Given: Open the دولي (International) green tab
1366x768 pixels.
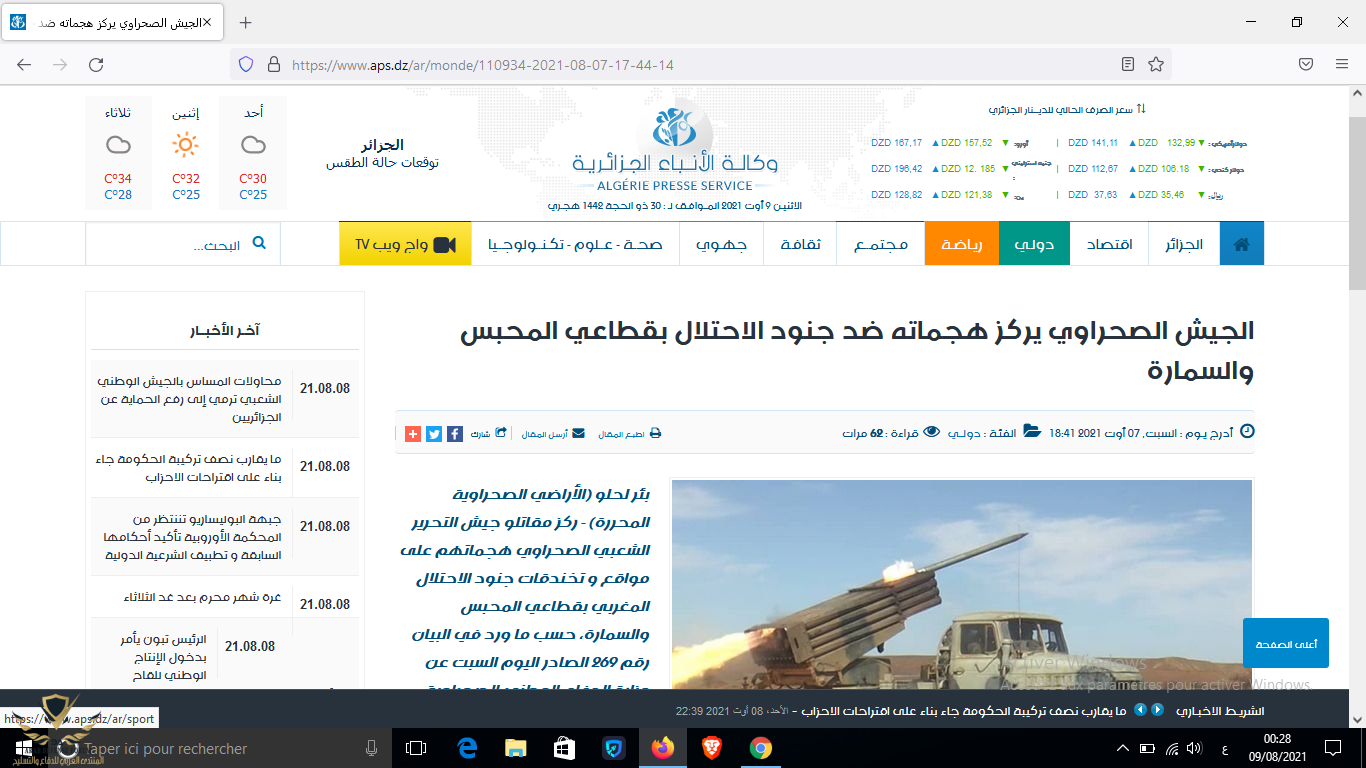Looking at the screenshot, I should [1035, 244].
